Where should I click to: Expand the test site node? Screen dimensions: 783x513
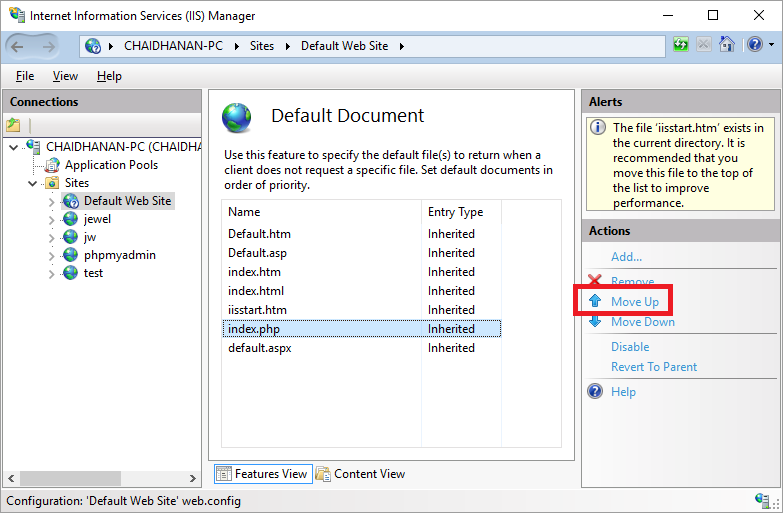coord(51,274)
